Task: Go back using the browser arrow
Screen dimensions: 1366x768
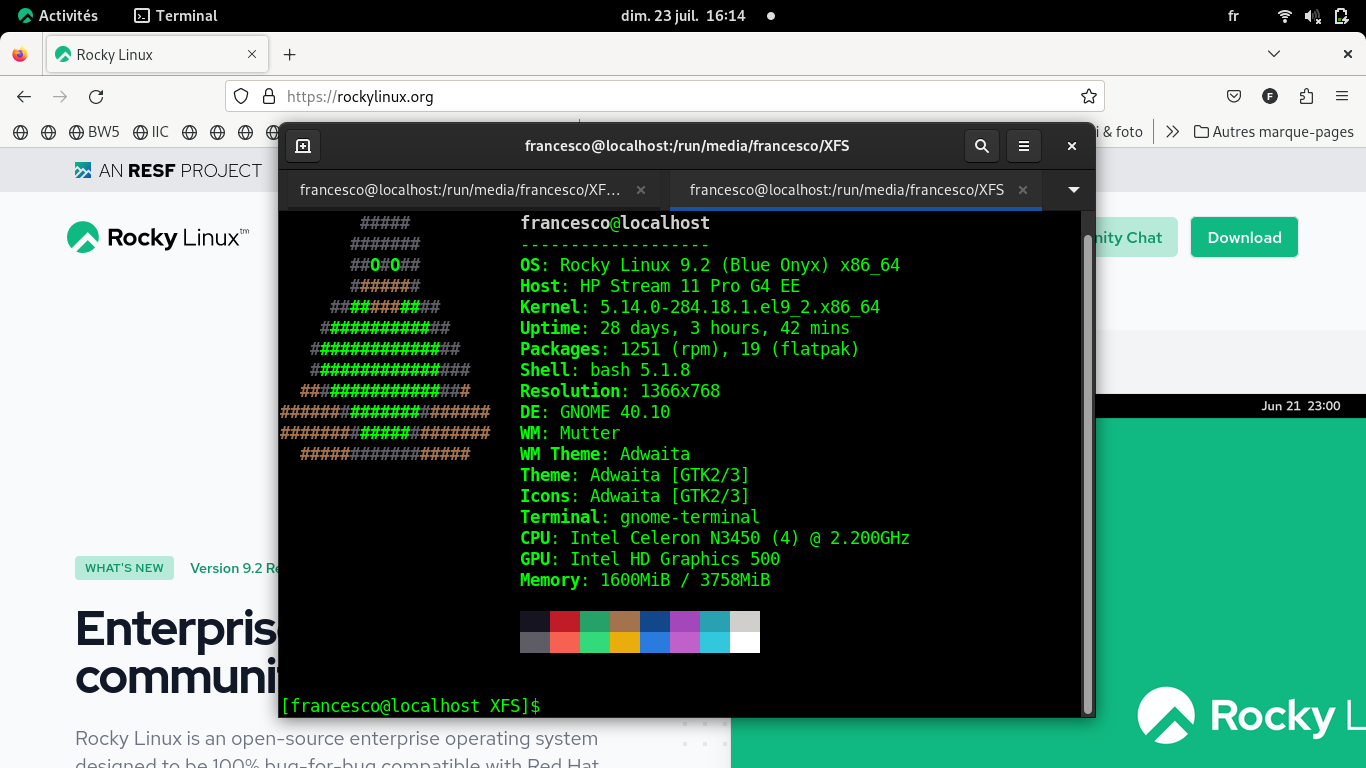Action: (x=24, y=97)
